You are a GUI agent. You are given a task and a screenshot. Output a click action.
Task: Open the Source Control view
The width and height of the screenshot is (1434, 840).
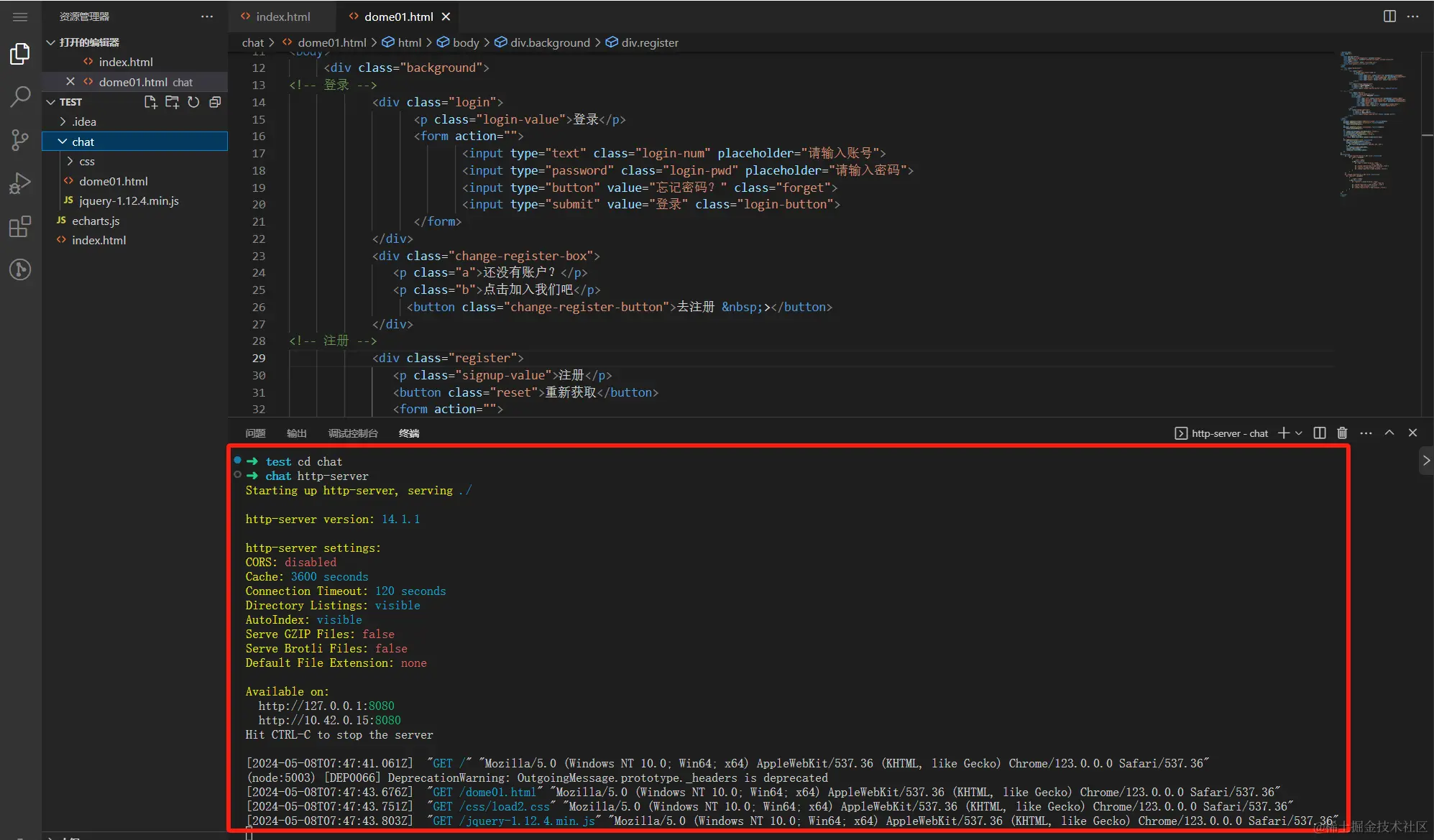(x=20, y=139)
